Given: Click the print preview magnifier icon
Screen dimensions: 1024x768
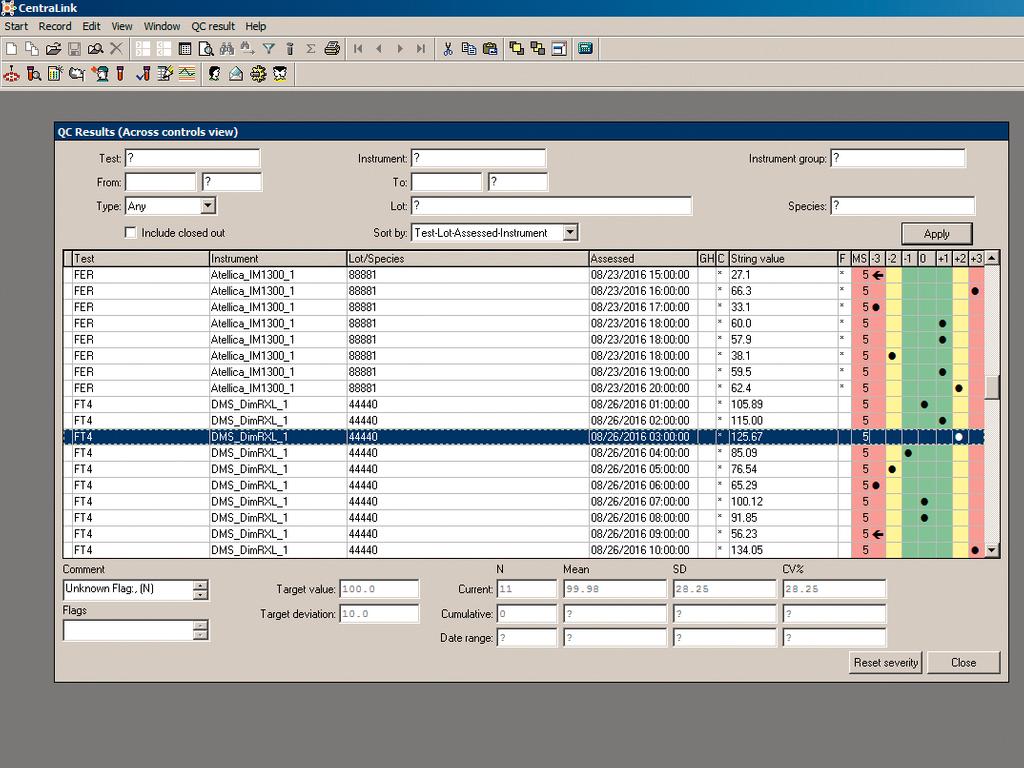Looking at the screenshot, I should [207, 47].
